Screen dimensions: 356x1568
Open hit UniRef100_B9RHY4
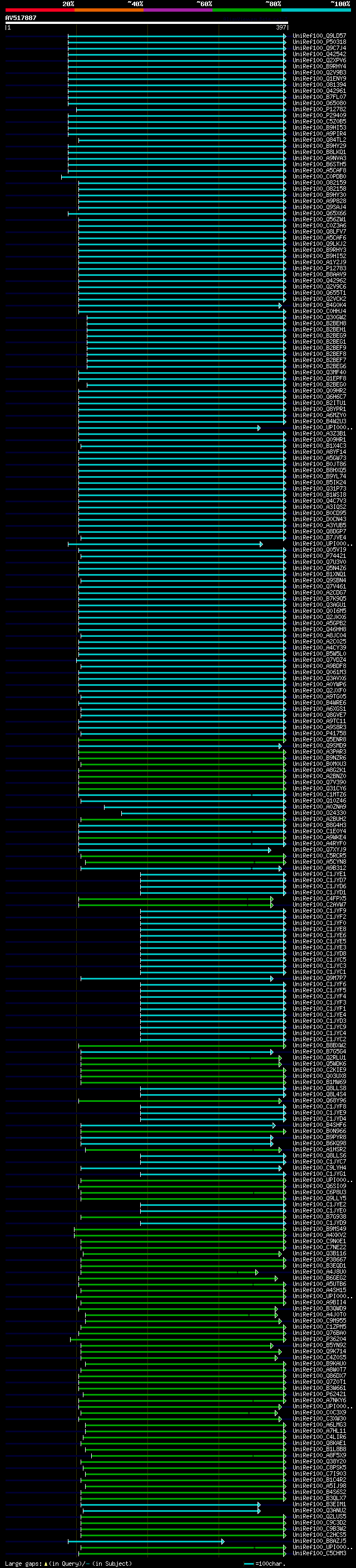pyautogui.click(x=319, y=66)
